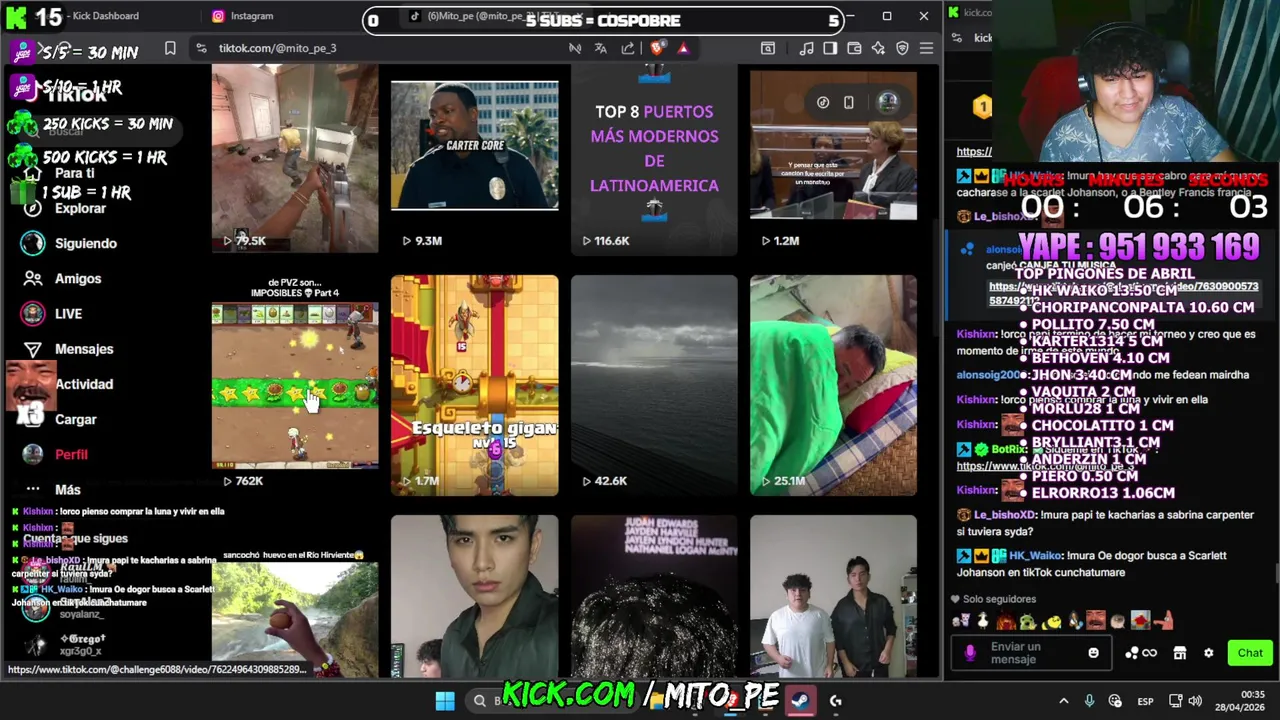This screenshot has height=720, width=1280.
Task: Open the PVZ Imposibles Part 4 video
Action: 295,385
